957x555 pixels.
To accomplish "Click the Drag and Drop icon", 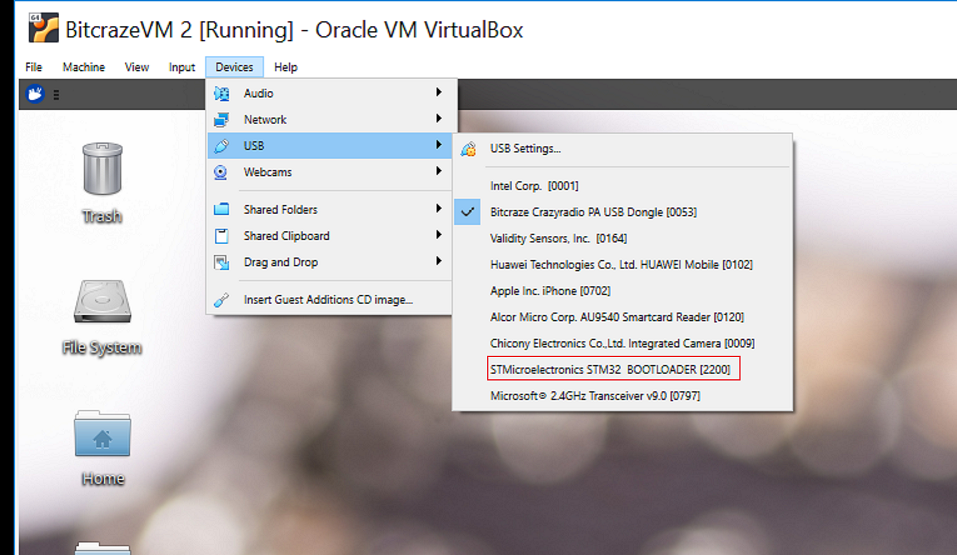I will pyautogui.click(x=222, y=262).
